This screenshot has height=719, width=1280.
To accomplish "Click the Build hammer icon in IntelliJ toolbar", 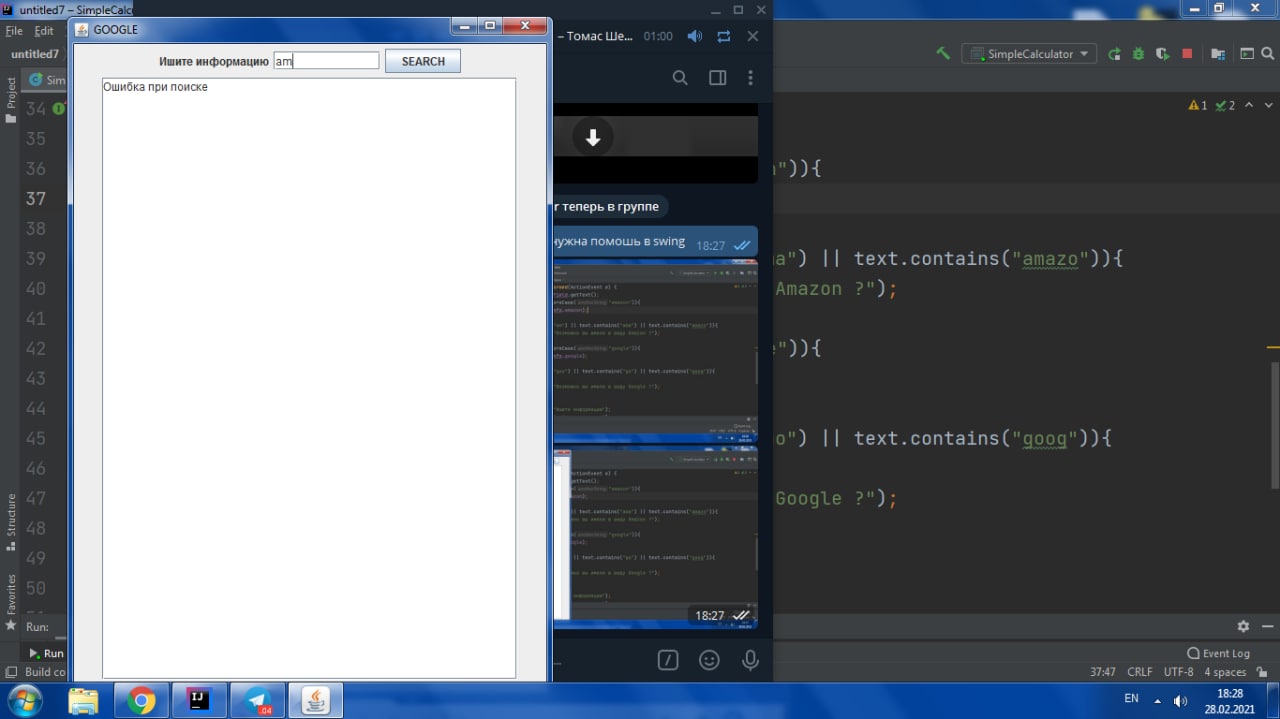I will click(943, 54).
